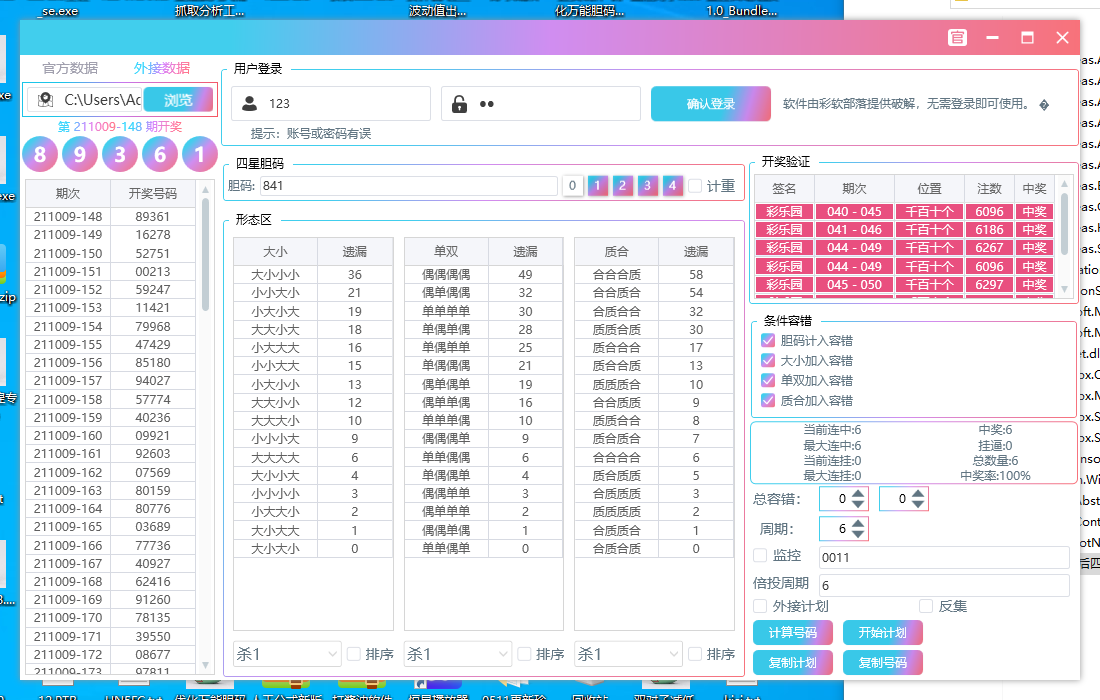Viewport: 1100px width, 700px height.
Task: Sort by 期次 column header in history list
Action: coord(68,193)
